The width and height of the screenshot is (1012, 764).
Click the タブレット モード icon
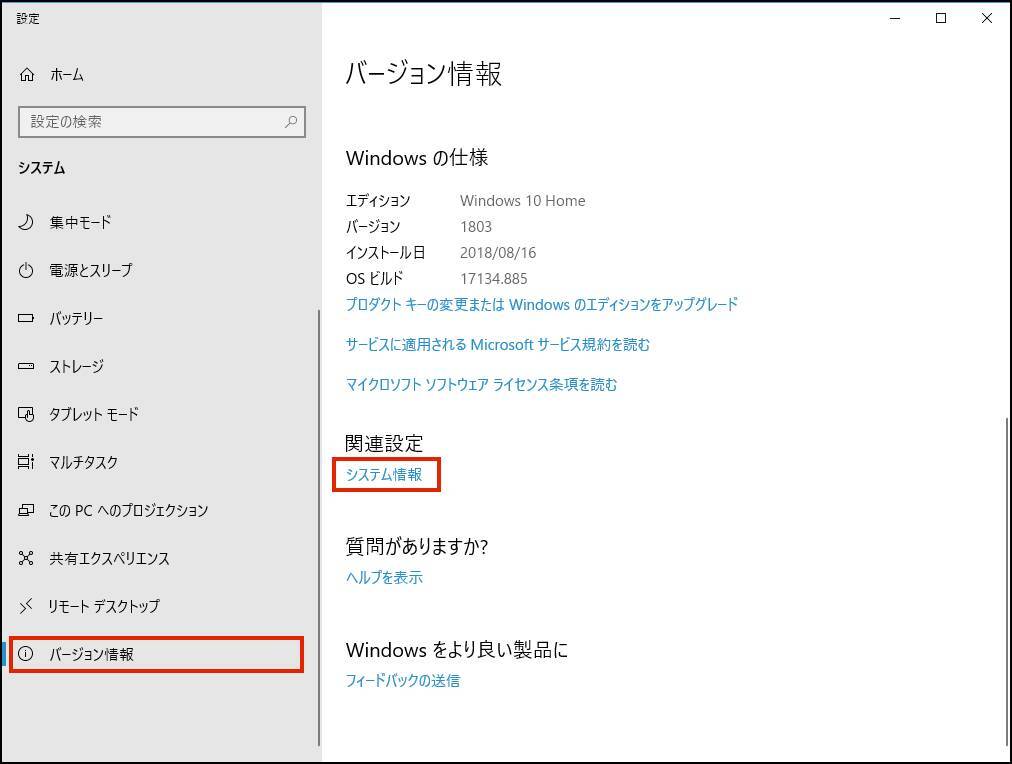pyautogui.click(x=27, y=414)
